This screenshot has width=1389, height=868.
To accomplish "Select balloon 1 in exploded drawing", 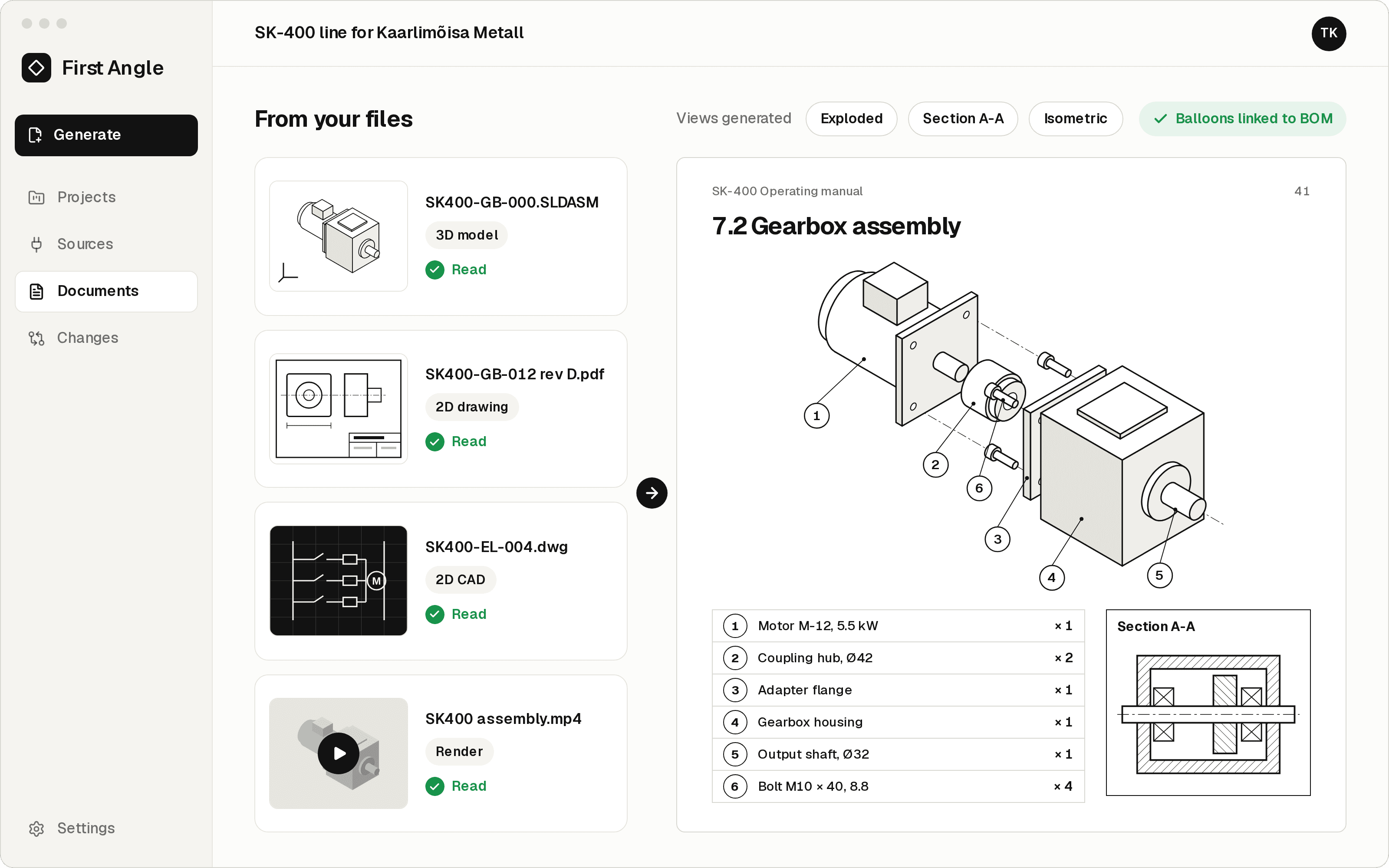I will tap(816, 416).
